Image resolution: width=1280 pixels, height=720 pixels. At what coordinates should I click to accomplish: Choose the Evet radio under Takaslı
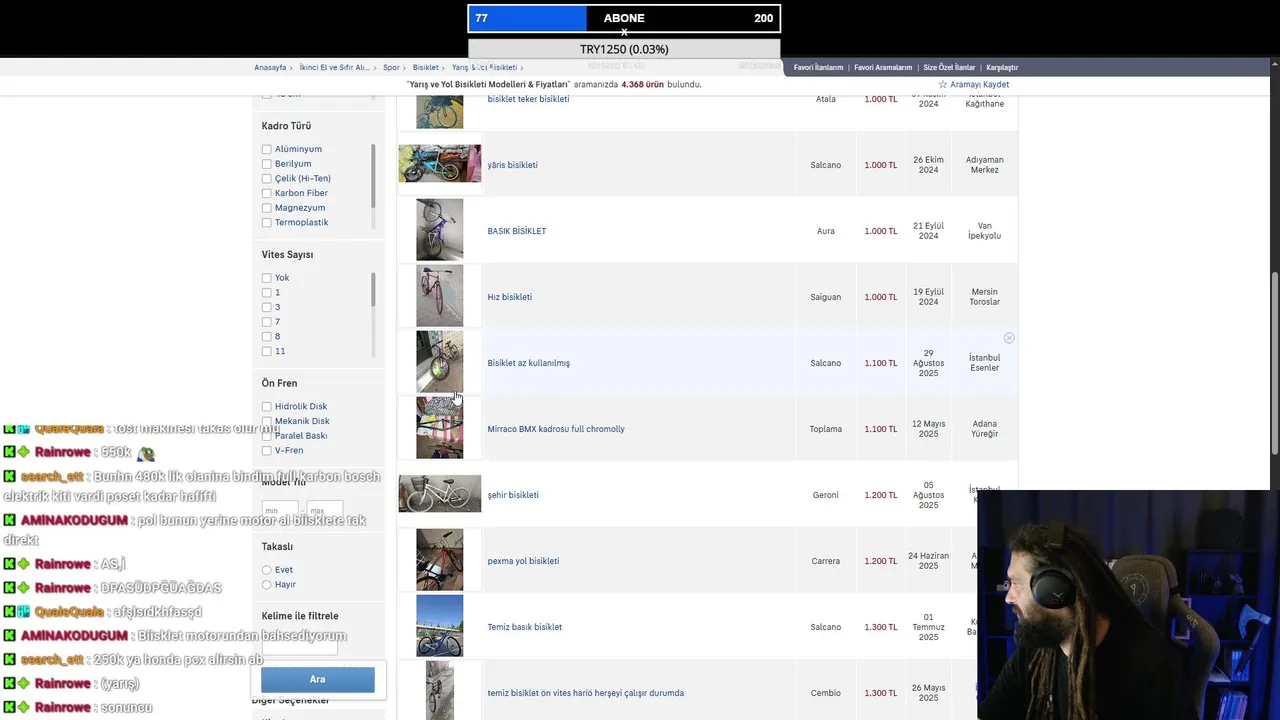(x=267, y=570)
